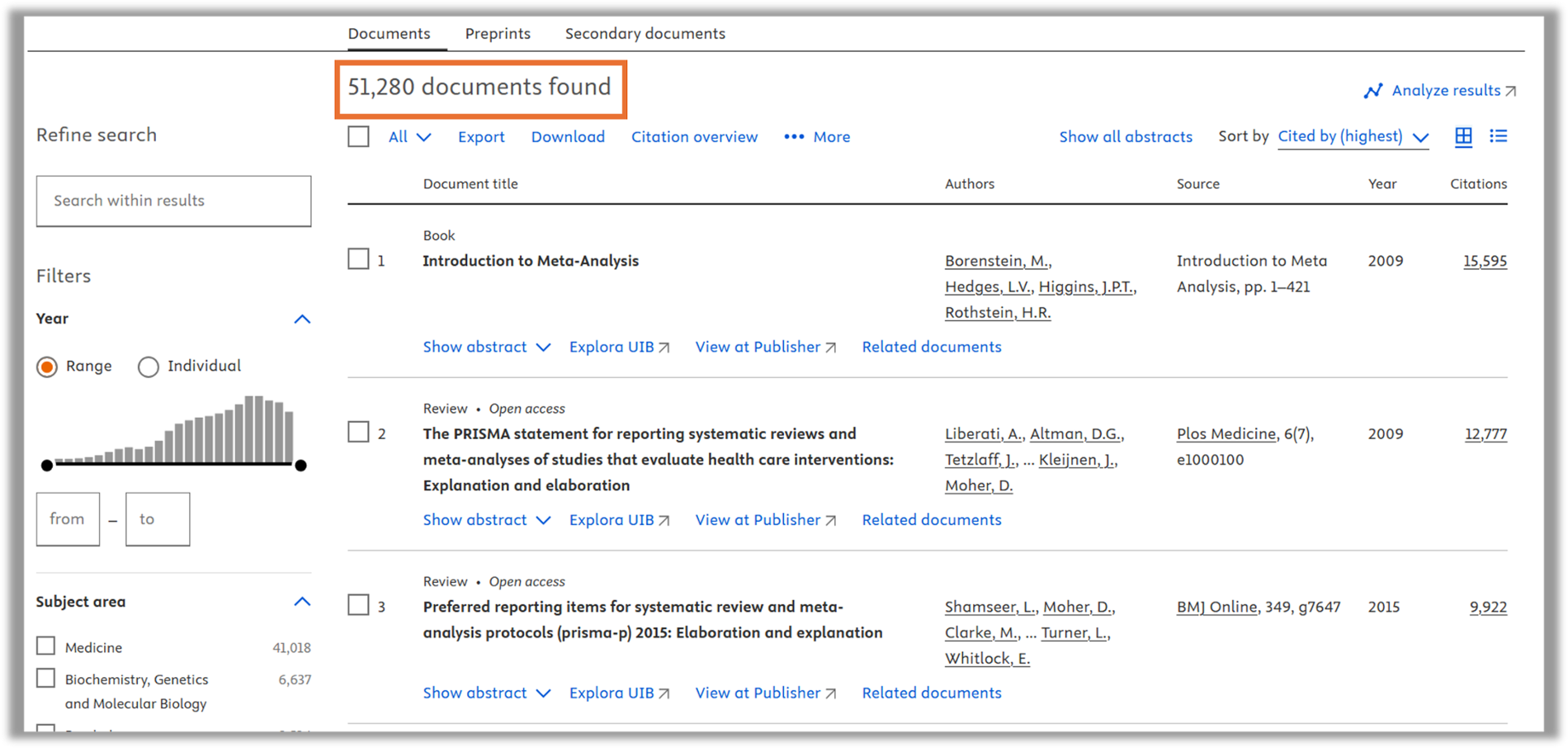Viewport: 1568px width, 748px height.
Task: Select the Individual year radio button
Action: [x=149, y=367]
